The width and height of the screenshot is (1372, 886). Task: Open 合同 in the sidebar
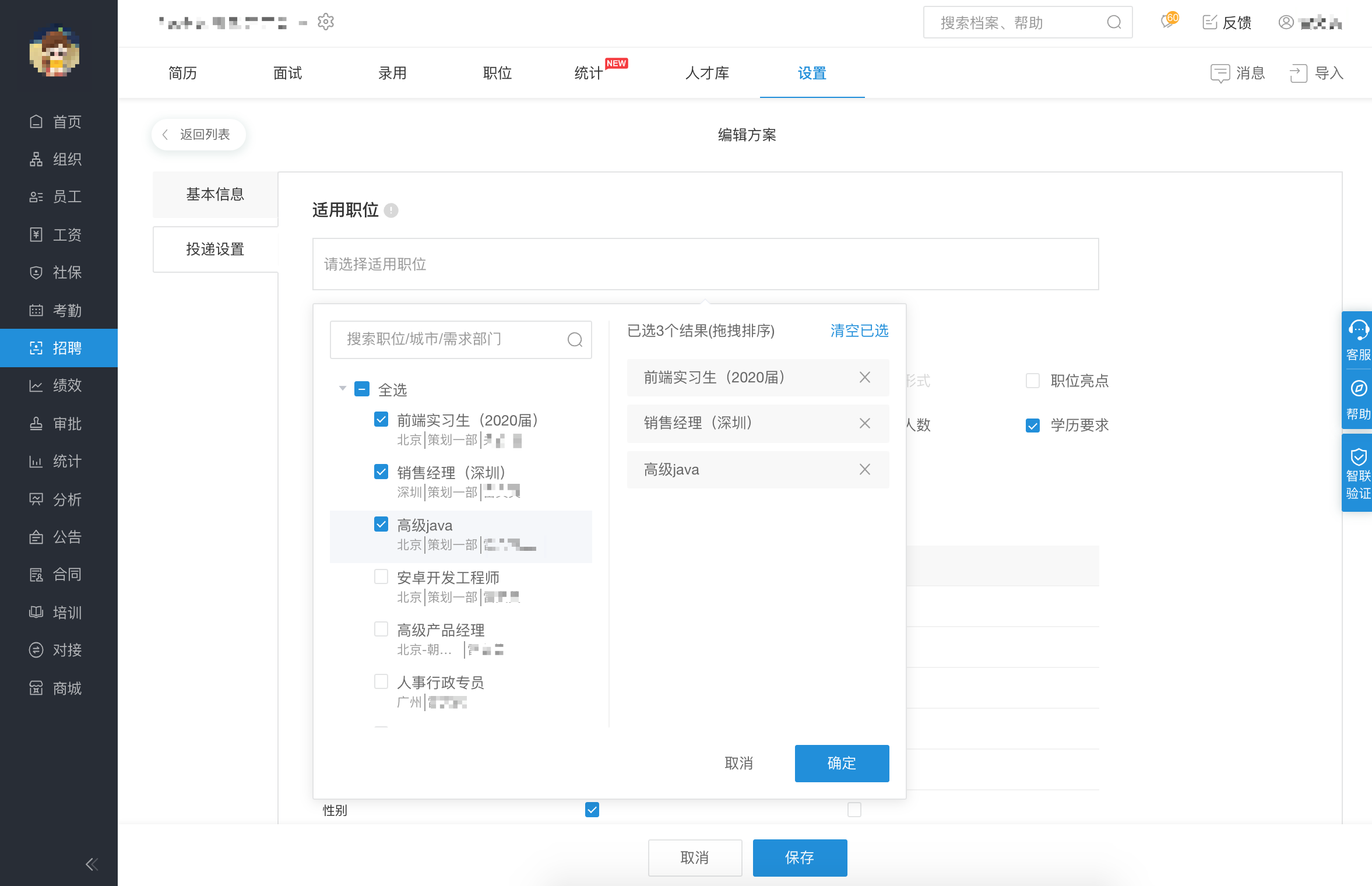pos(59,575)
